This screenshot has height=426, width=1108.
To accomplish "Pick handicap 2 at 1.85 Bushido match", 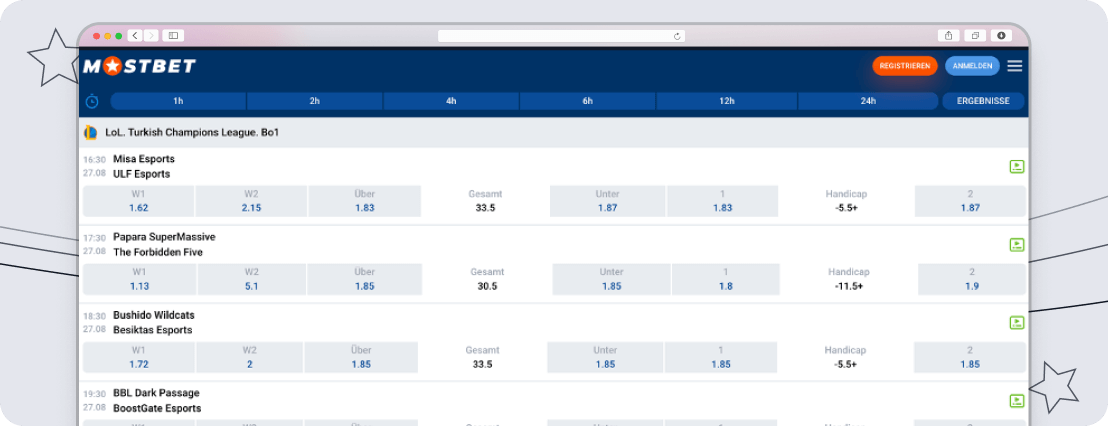I will [970, 357].
